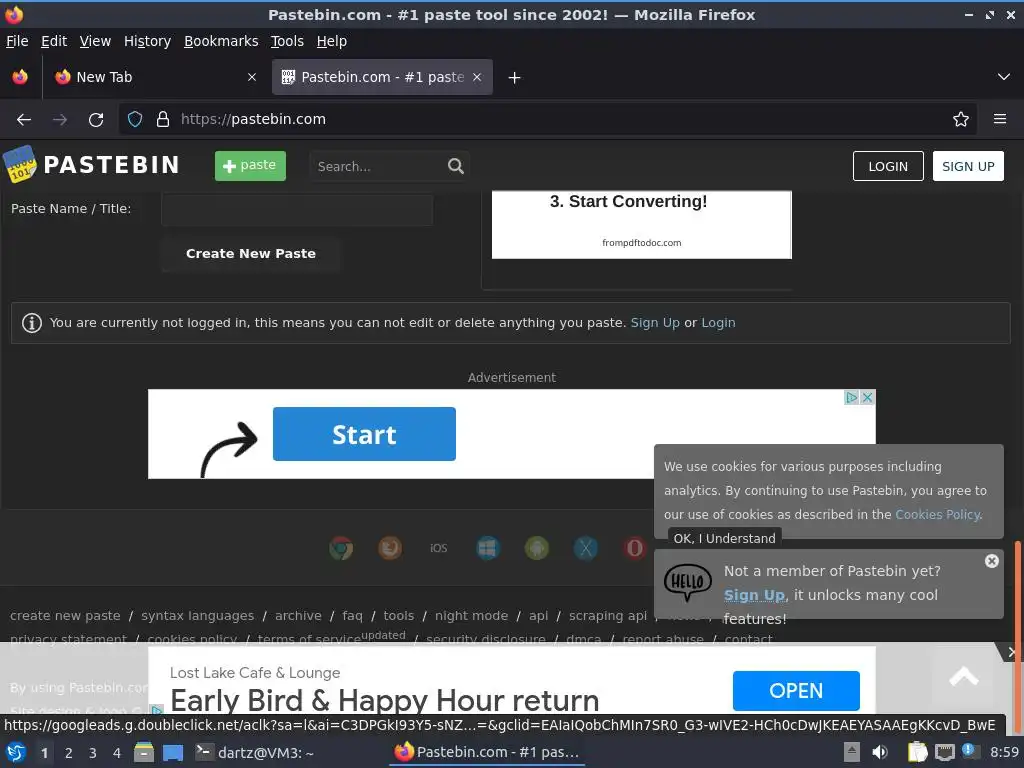Open the tracking protection shield icon
The height and width of the screenshot is (768, 1024).
(x=135, y=120)
